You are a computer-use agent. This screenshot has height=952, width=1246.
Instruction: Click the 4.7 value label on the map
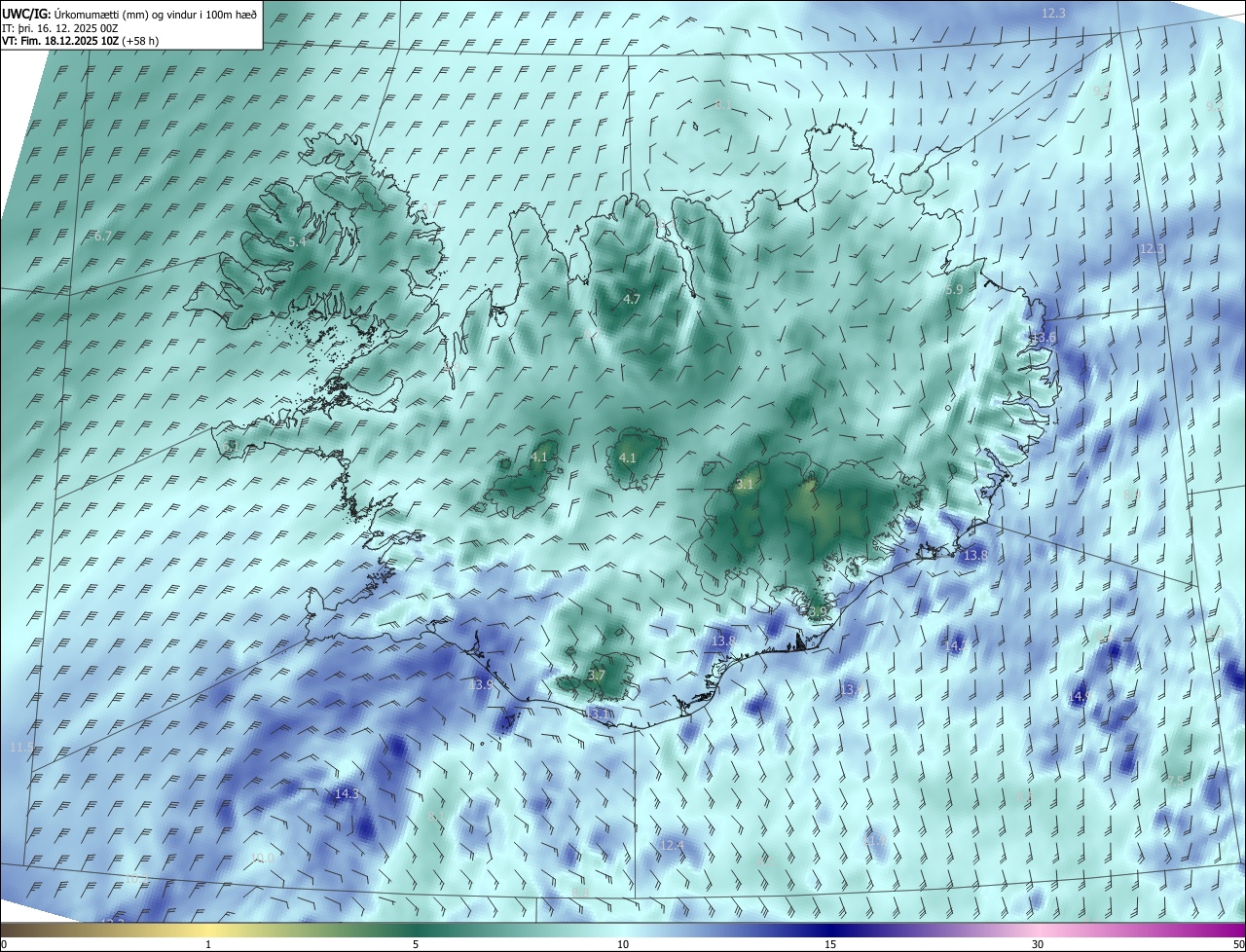click(x=631, y=299)
